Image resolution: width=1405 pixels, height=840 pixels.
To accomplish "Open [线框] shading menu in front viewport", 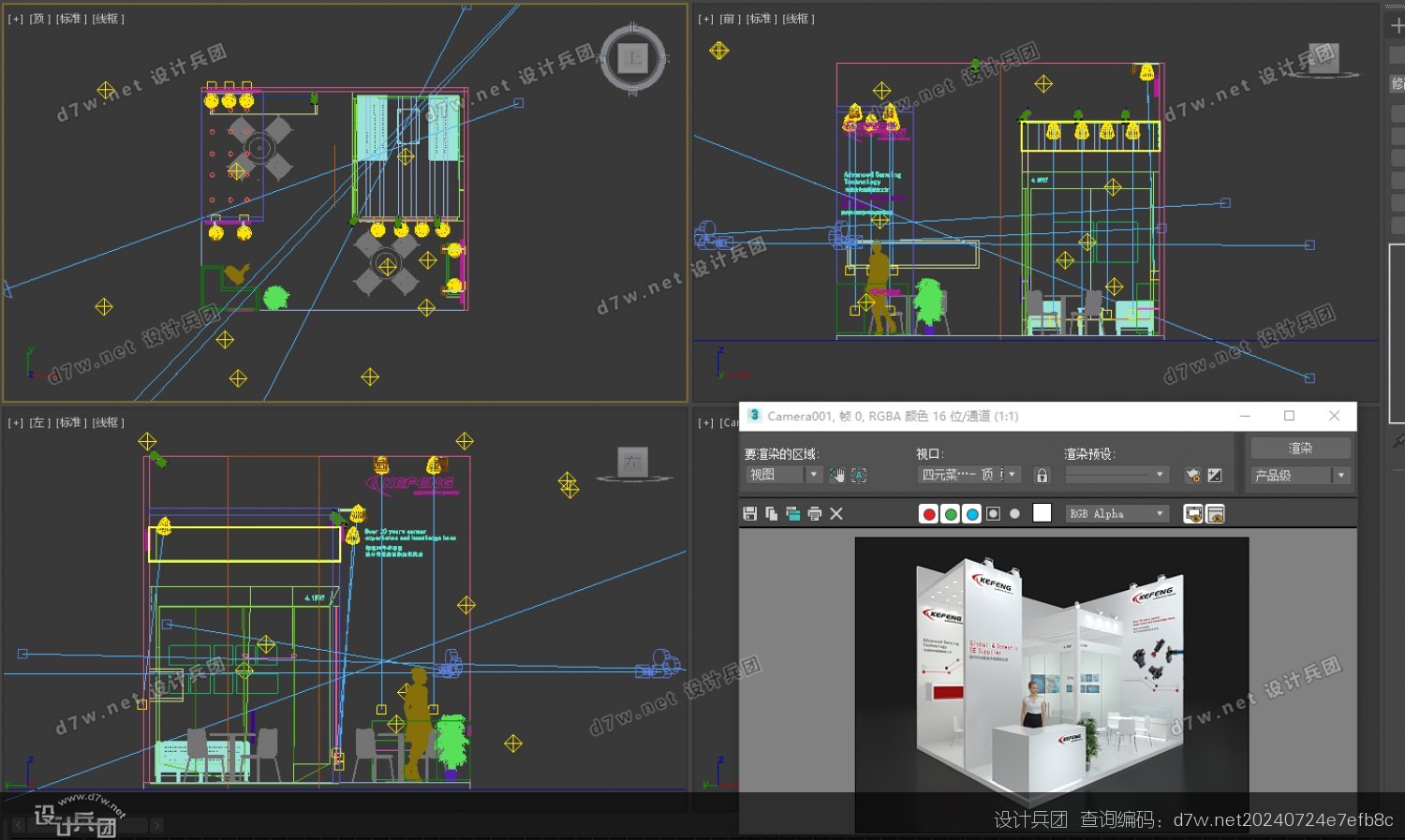I will [799, 19].
